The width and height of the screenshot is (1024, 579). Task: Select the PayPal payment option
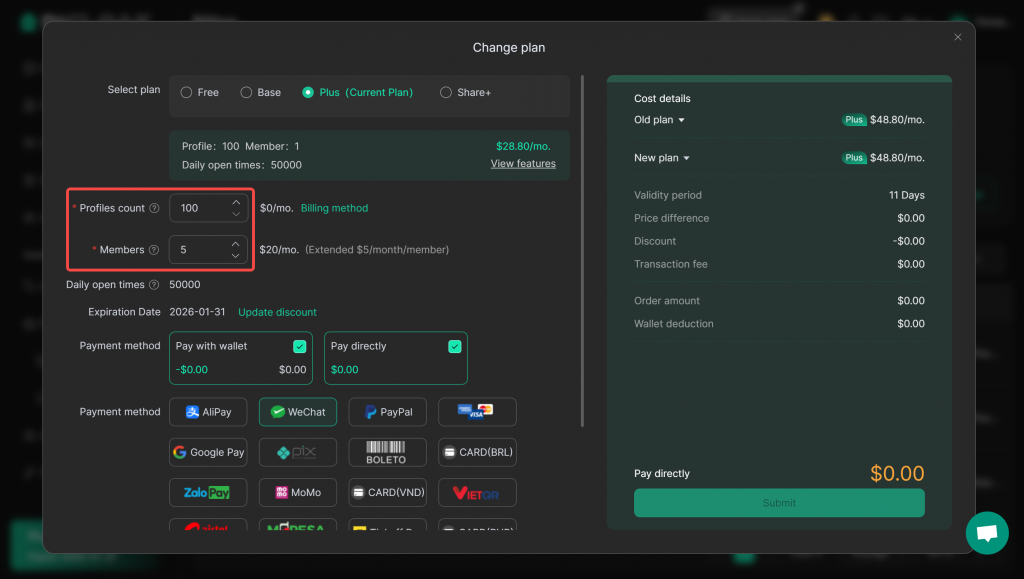[388, 412]
